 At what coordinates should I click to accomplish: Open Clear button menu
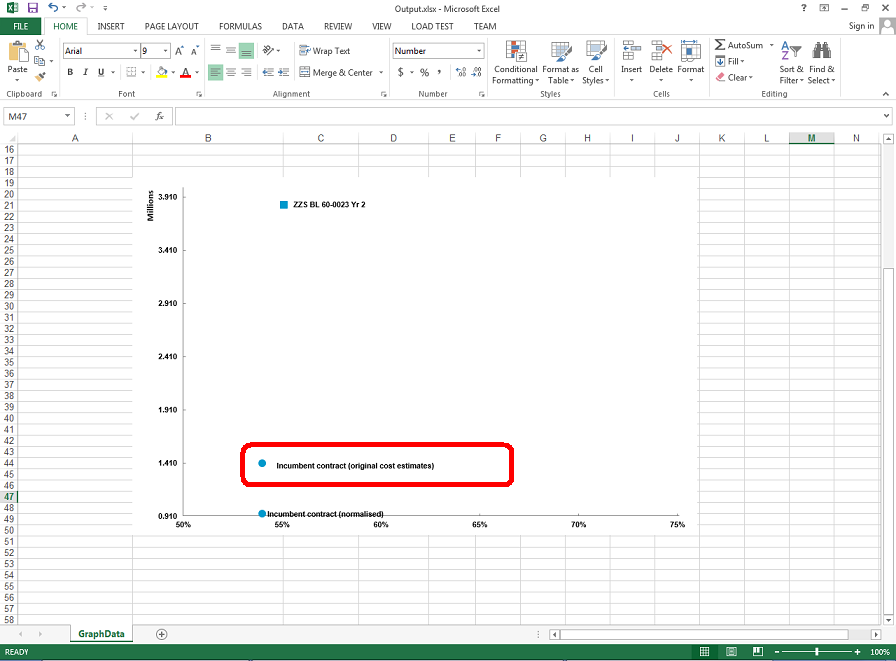coord(734,77)
